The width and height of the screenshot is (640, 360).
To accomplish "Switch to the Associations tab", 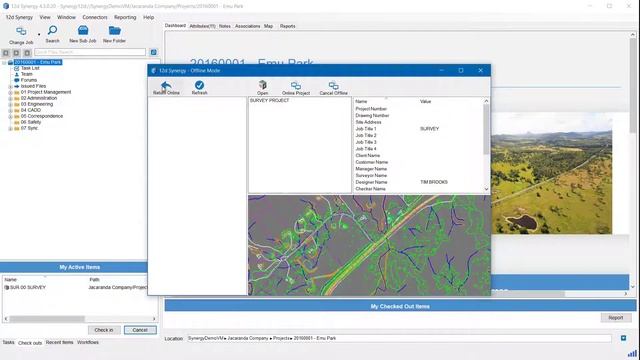I will pyautogui.click(x=247, y=26).
